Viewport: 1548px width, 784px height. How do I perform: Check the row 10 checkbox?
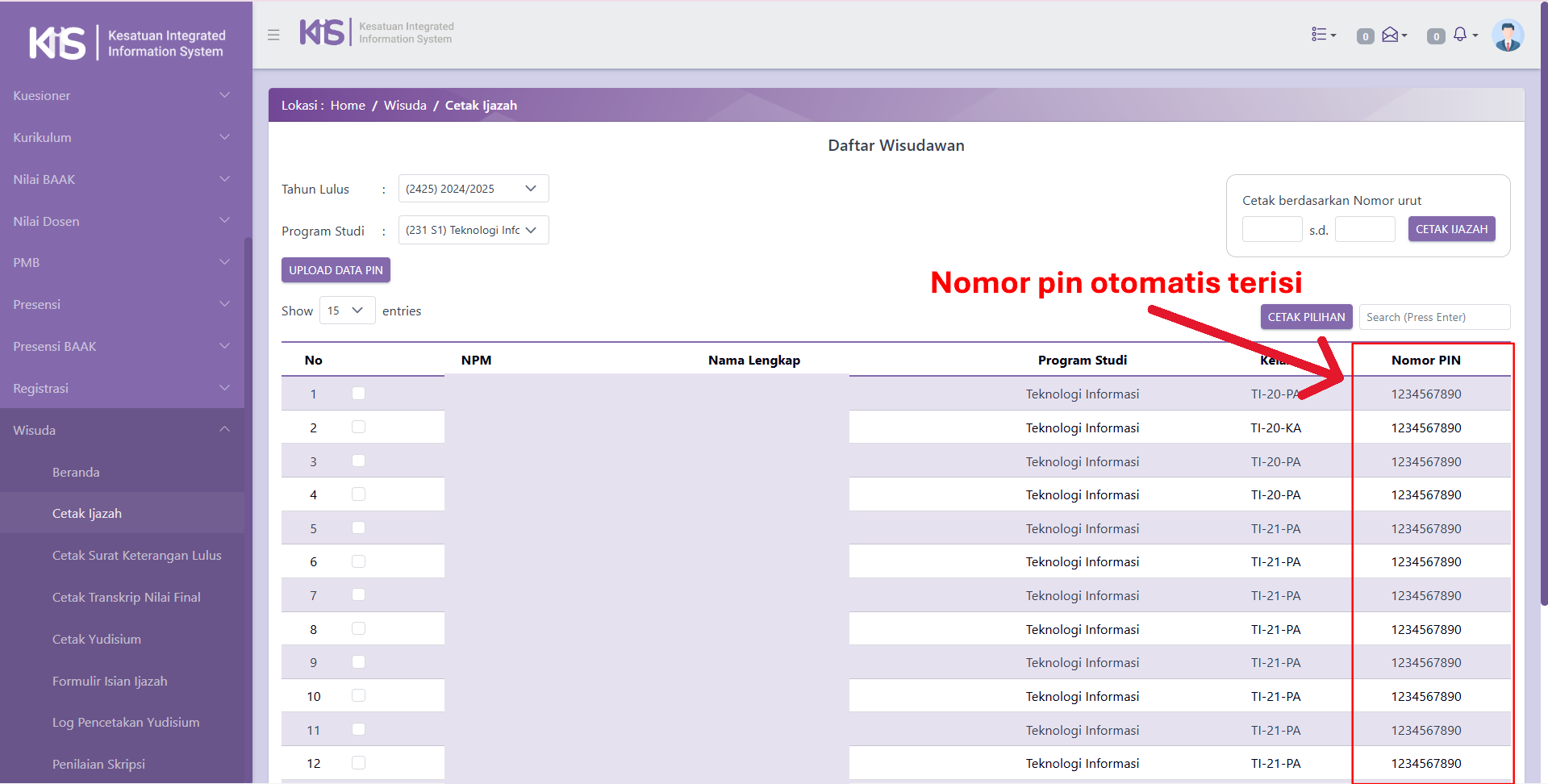point(359,696)
